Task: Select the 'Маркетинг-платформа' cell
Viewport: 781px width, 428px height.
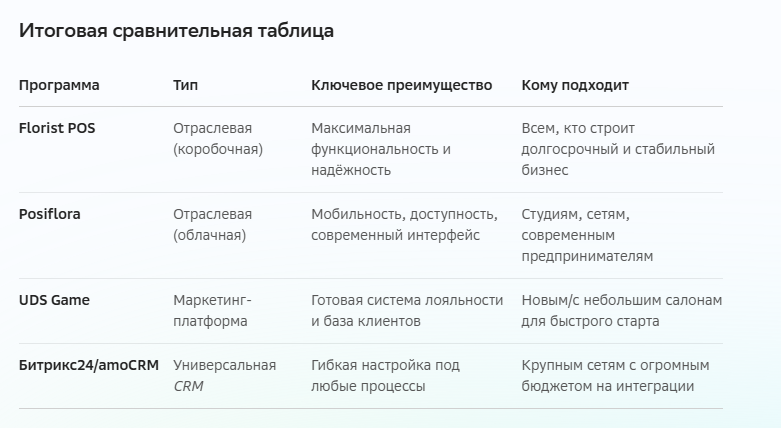Action: (212, 311)
